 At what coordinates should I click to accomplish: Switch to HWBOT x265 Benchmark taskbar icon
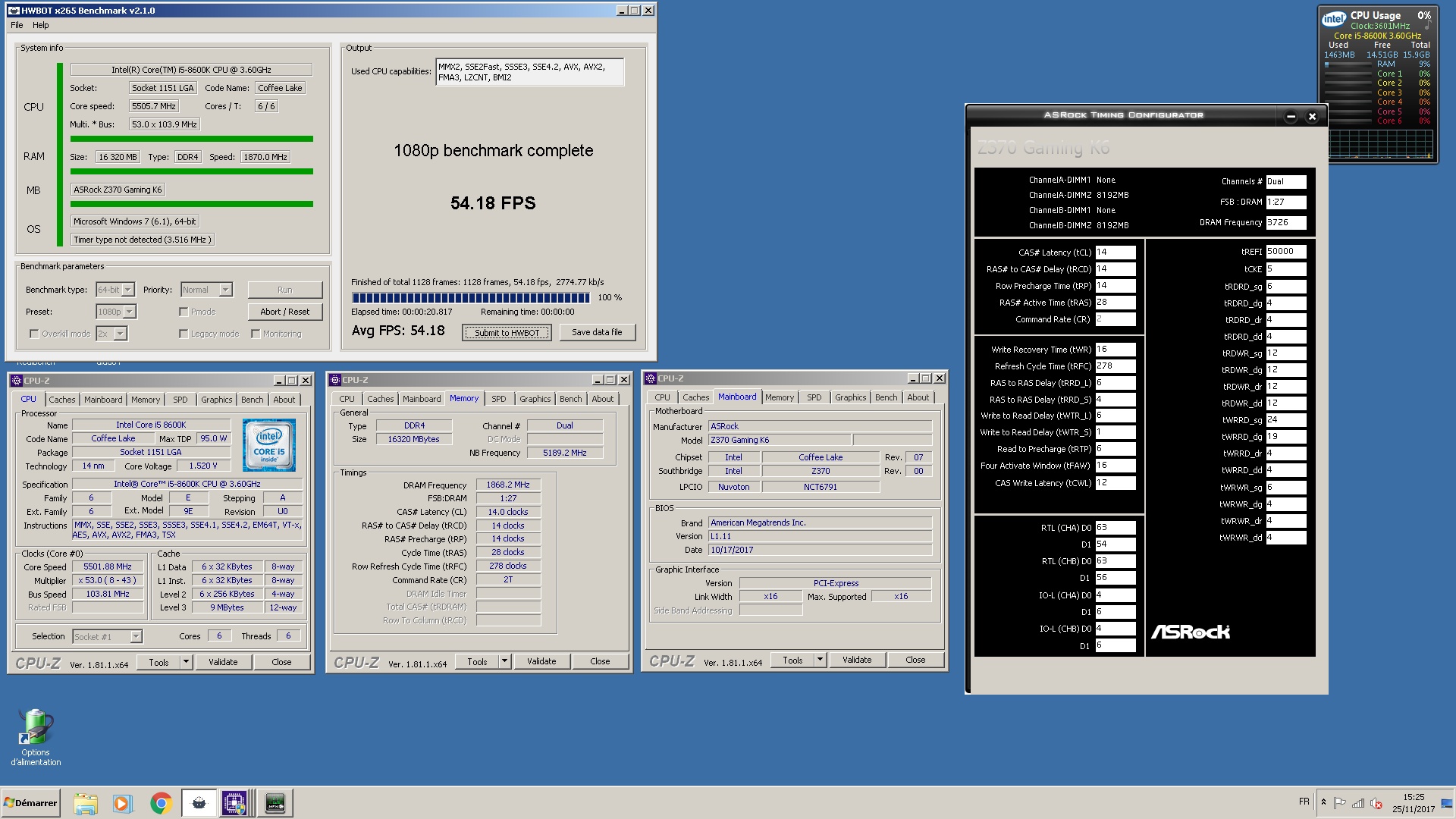[x=199, y=803]
